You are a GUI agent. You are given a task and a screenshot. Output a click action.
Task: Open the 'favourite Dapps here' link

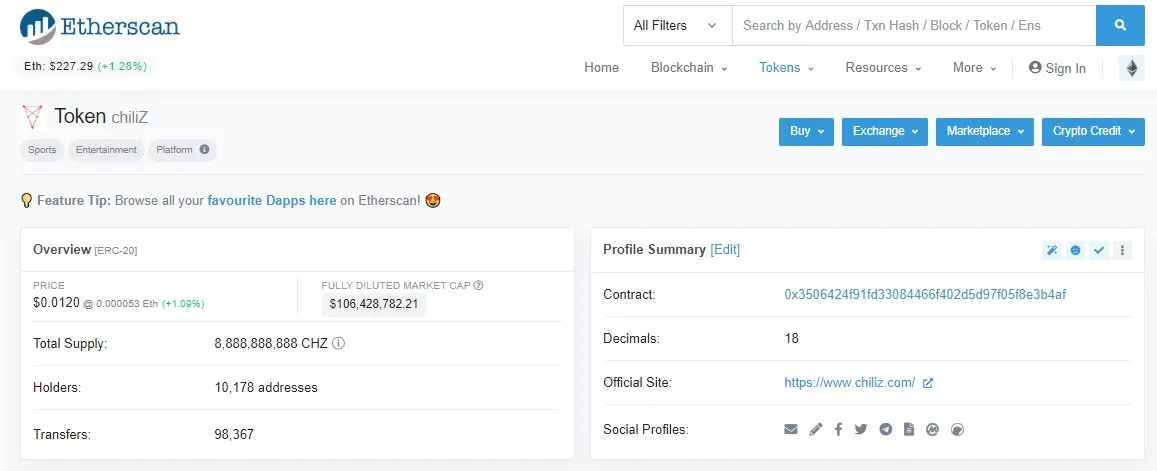[x=272, y=200]
